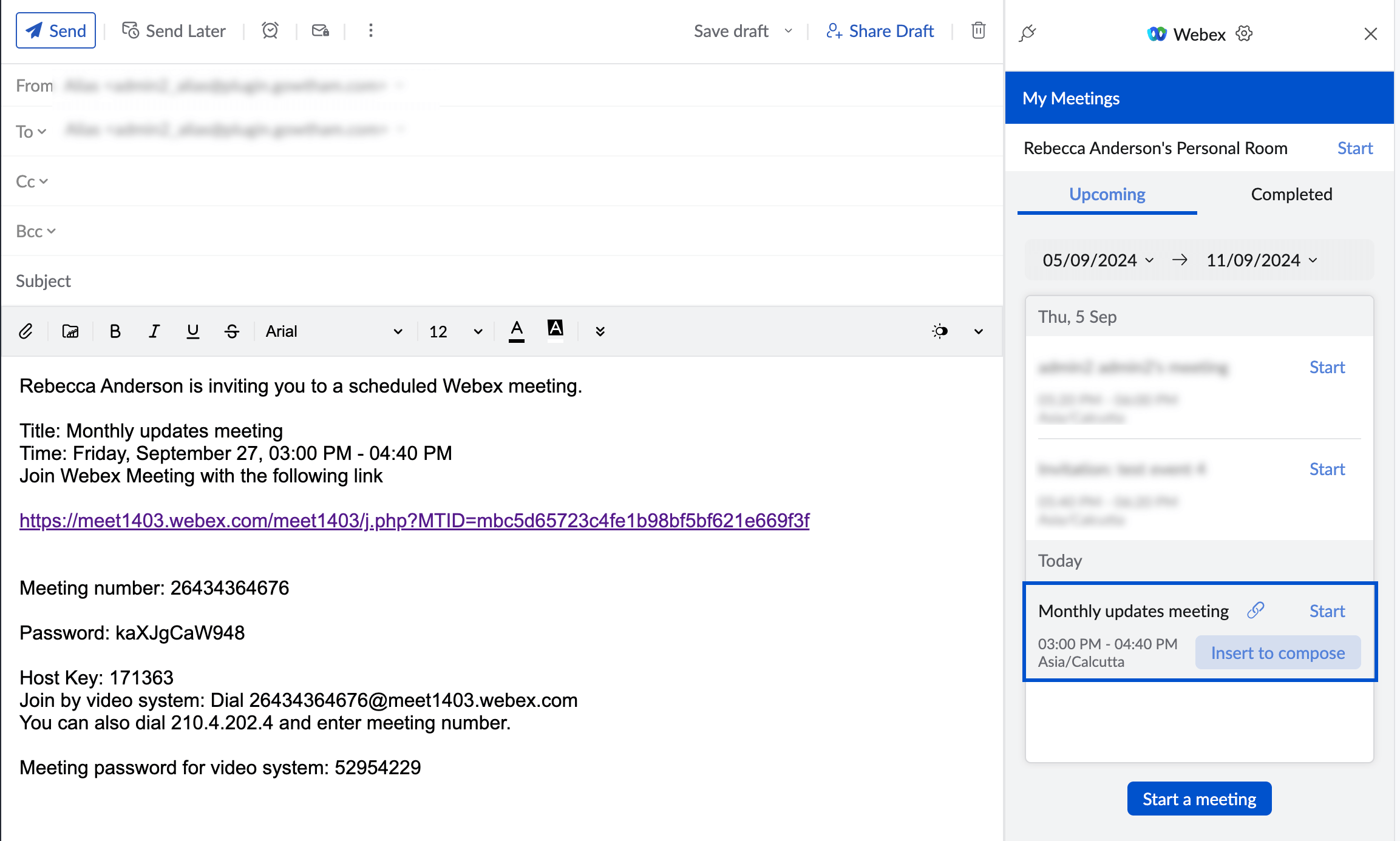Copy link for Monthly updates meeting
This screenshot has width=1400, height=841.
[1256, 610]
